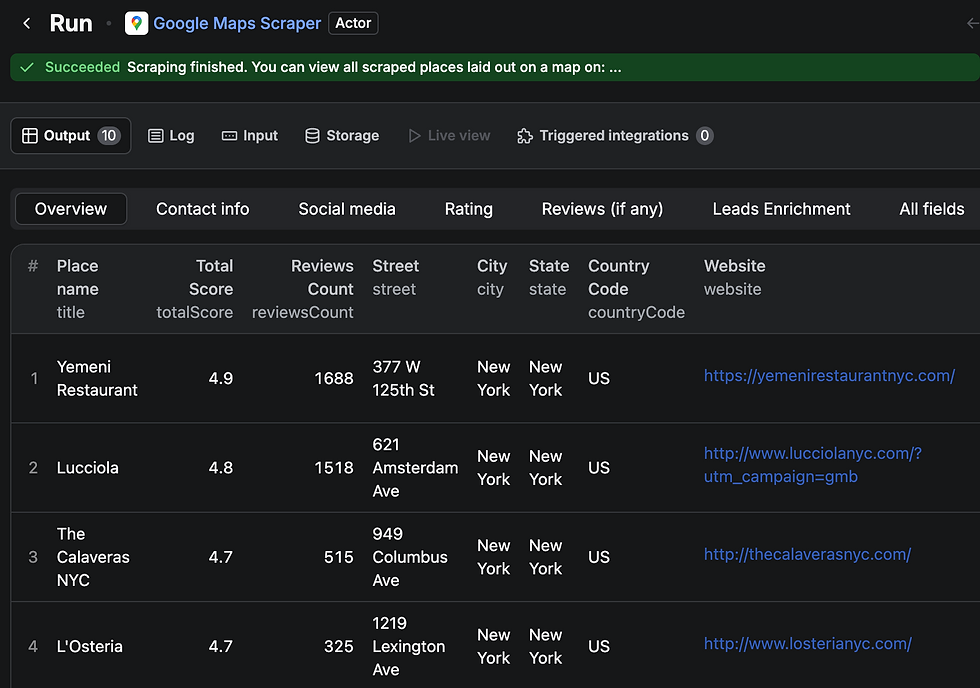Switch to Reviews (if any) tab
Screen dimensions: 980x688
(601, 209)
